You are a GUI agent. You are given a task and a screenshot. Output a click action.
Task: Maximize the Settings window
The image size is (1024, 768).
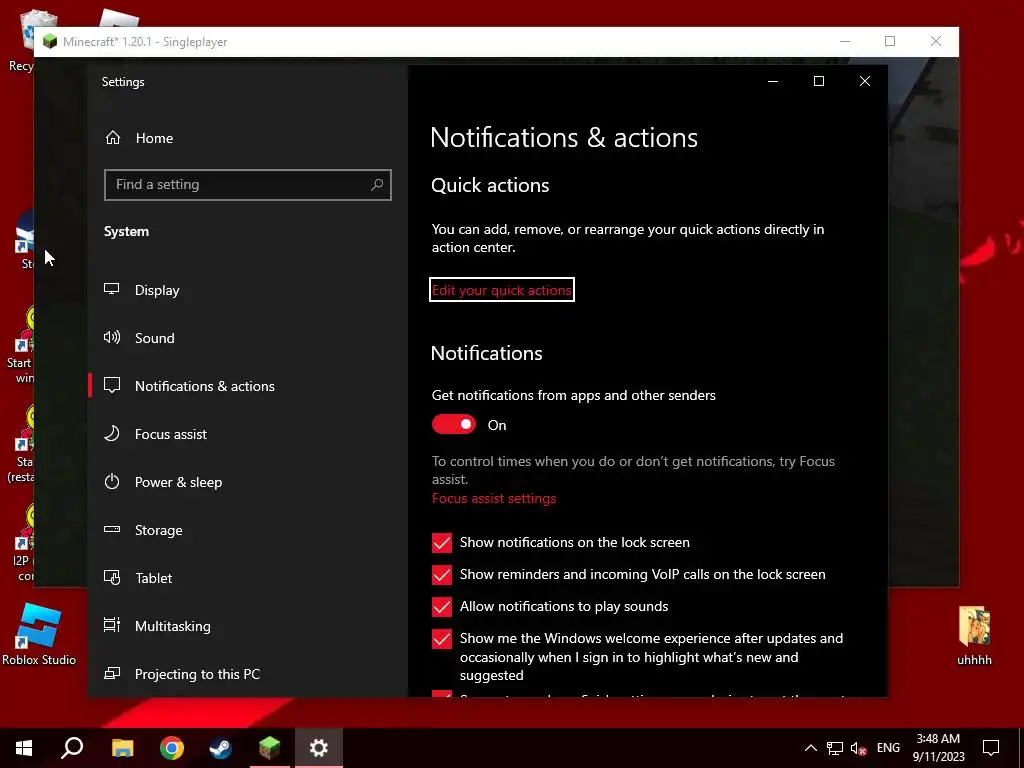coord(818,81)
